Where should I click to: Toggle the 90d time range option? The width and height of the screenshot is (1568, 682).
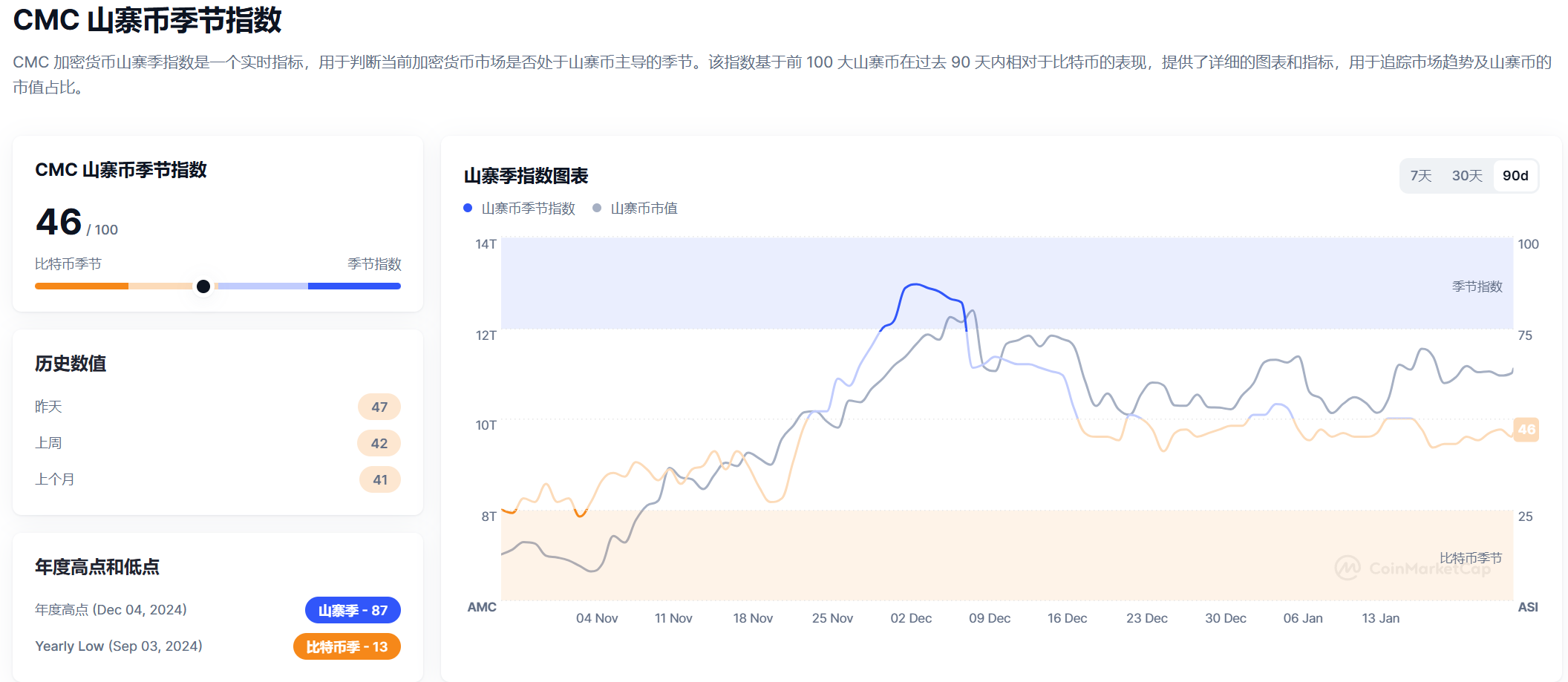(1515, 176)
